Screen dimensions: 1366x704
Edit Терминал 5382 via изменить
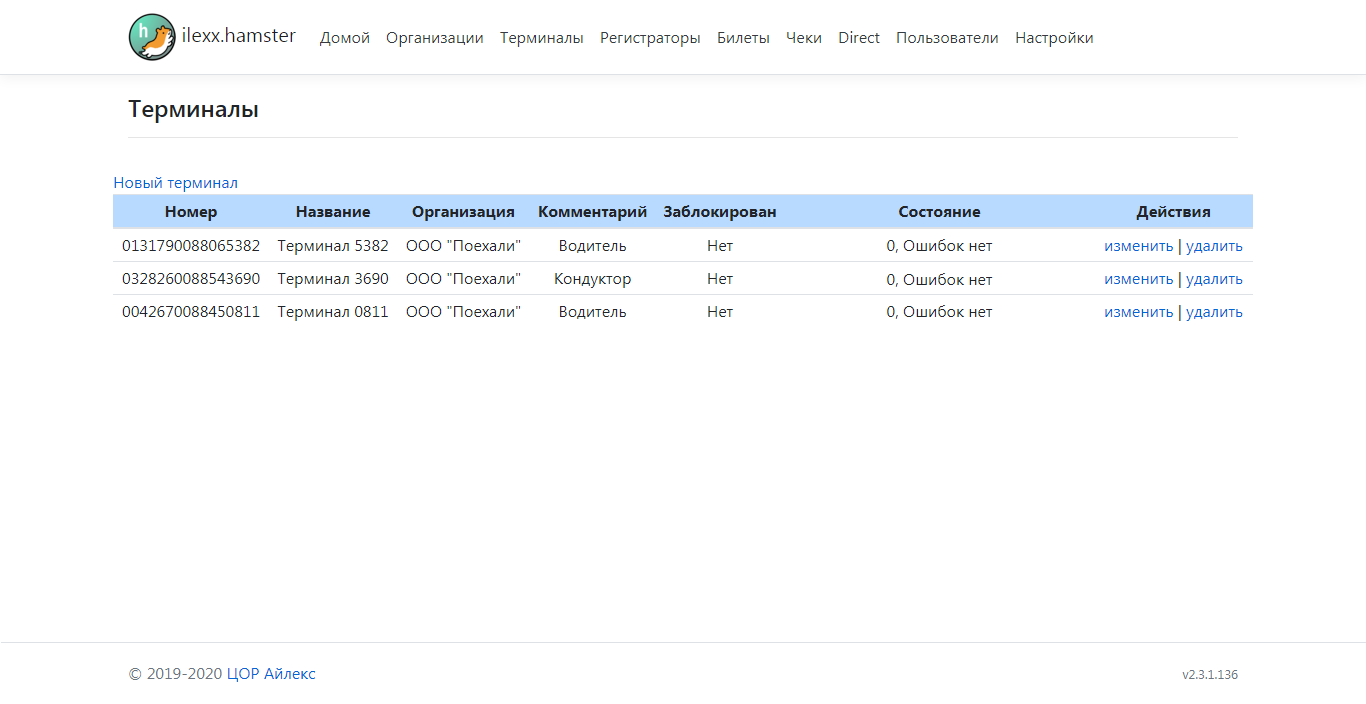point(1138,246)
